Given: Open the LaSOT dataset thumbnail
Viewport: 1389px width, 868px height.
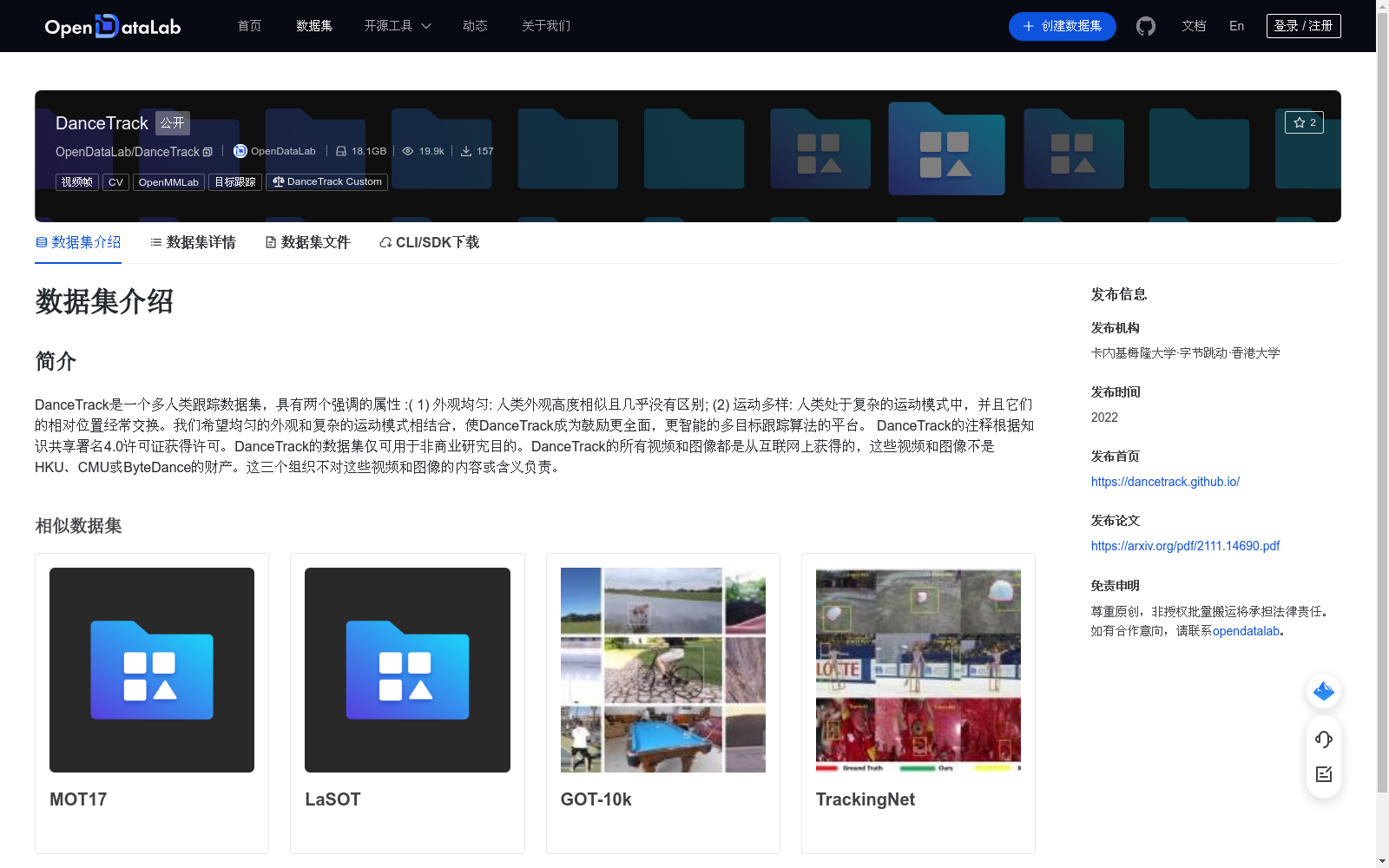Looking at the screenshot, I should pyautogui.click(x=407, y=670).
